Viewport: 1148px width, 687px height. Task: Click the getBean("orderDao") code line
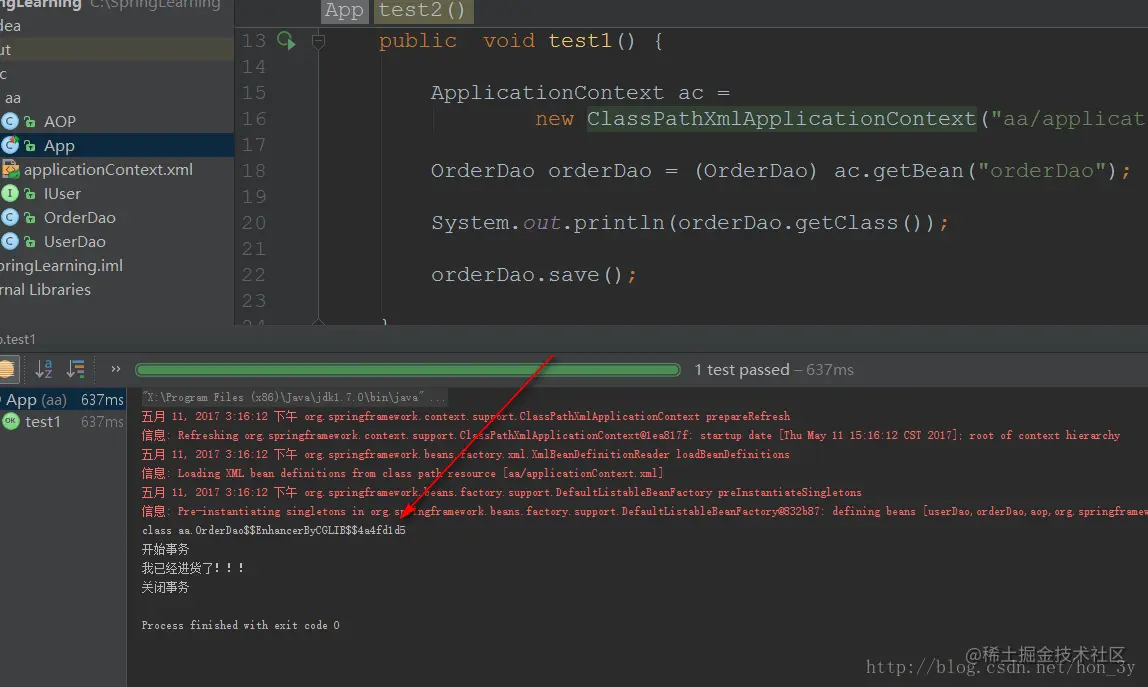(x=780, y=171)
